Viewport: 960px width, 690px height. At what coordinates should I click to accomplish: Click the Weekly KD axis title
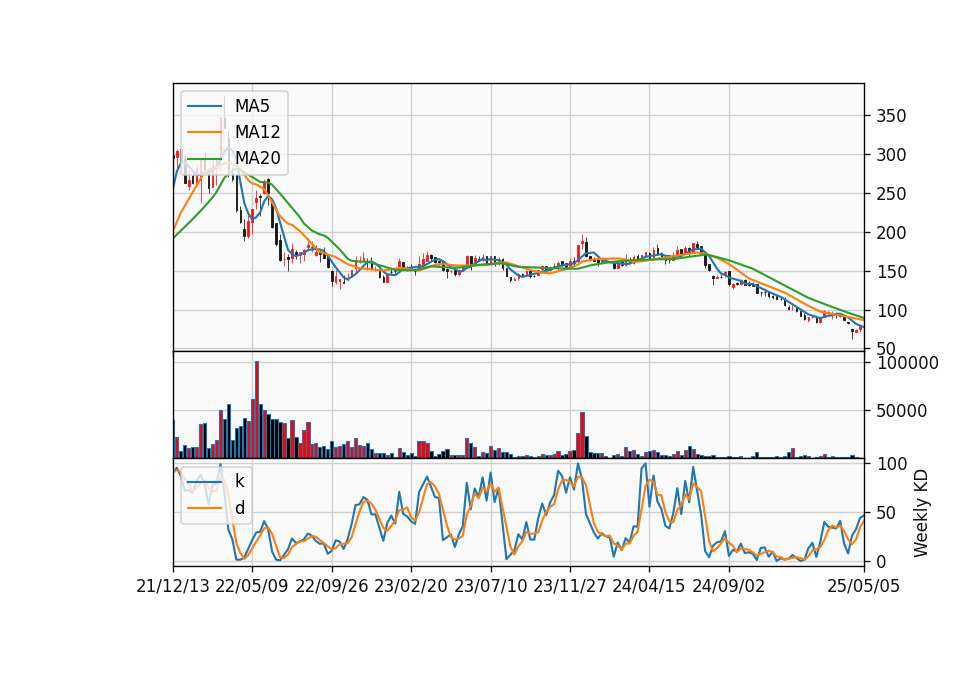coord(921,514)
